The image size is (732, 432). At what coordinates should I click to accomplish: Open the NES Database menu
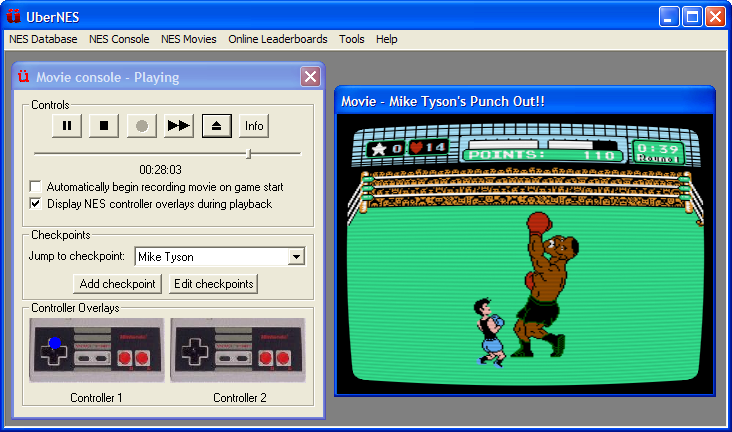pos(43,39)
